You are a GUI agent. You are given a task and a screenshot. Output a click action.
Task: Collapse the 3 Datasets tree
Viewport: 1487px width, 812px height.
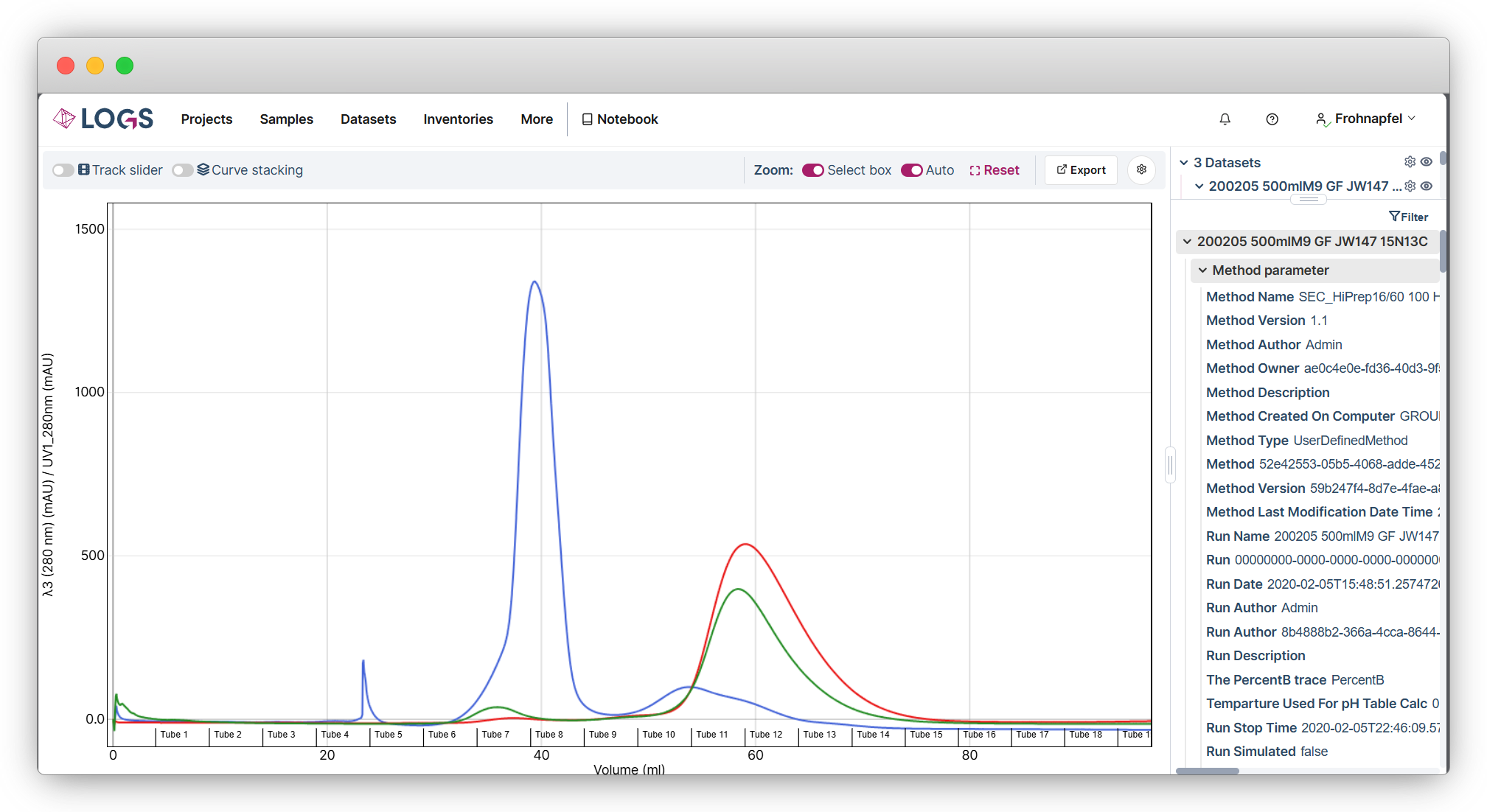pos(1184,163)
